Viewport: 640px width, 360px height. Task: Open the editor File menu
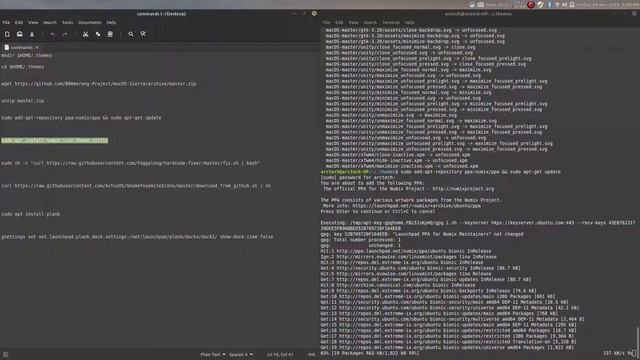(6, 22)
